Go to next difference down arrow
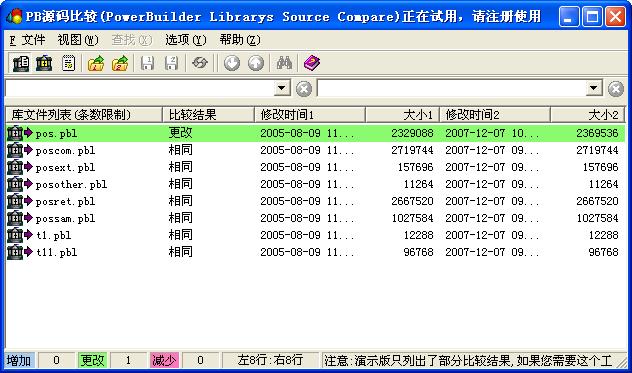Screen dimensions: 632x373 click(x=232, y=63)
